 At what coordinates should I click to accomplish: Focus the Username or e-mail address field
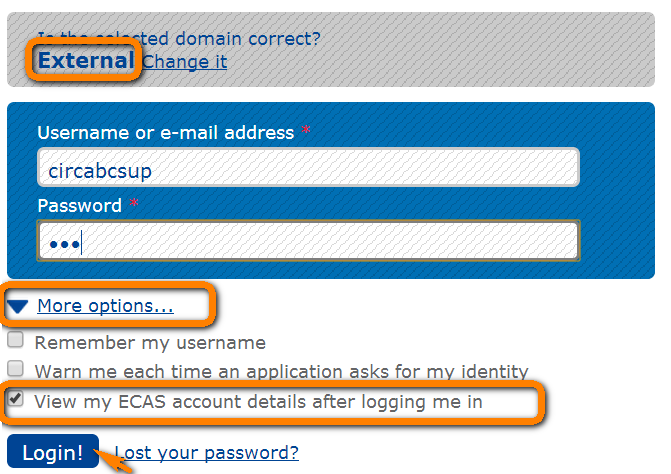(308, 169)
